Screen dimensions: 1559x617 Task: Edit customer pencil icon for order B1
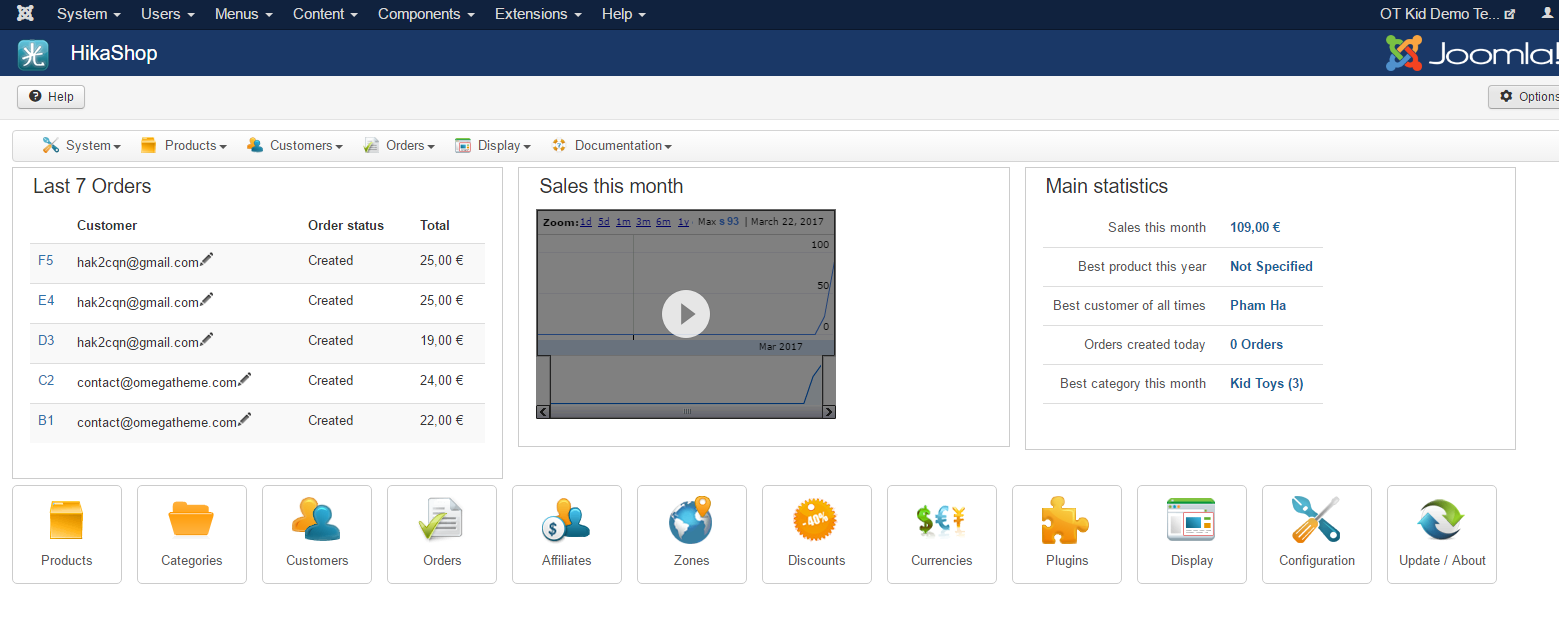245,420
